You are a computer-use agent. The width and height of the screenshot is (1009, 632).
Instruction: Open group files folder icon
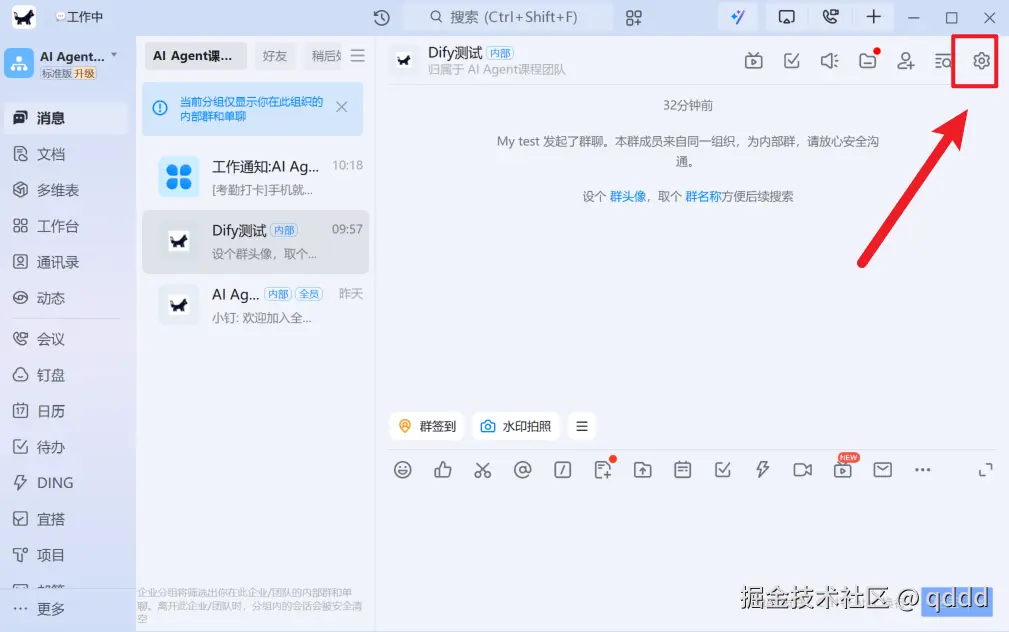[x=868, y=60]
